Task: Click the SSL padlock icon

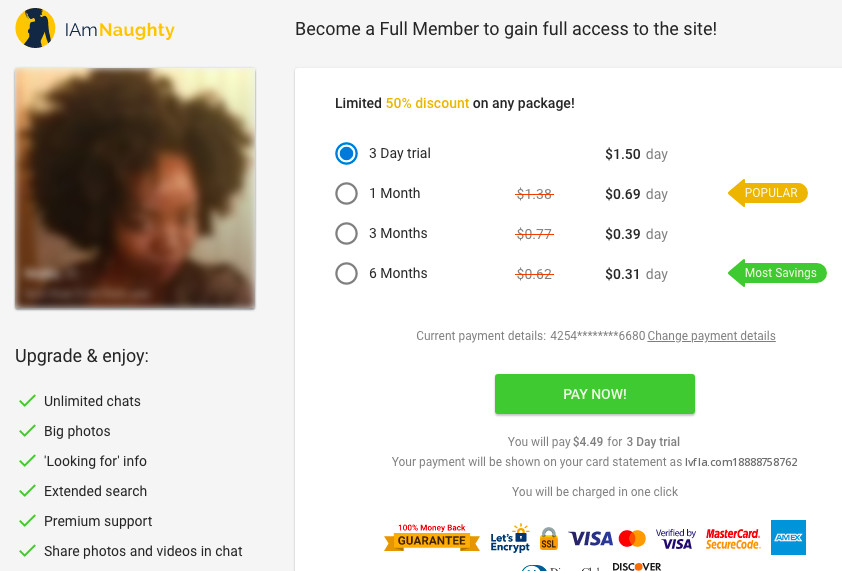Action: (549, 538)
